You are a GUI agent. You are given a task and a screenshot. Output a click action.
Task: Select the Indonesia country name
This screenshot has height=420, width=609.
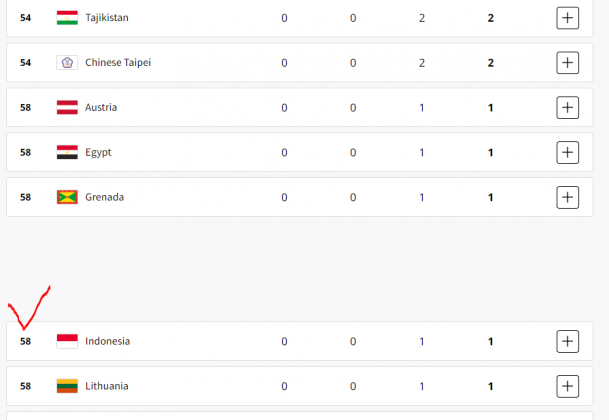(x=107, y=341)
